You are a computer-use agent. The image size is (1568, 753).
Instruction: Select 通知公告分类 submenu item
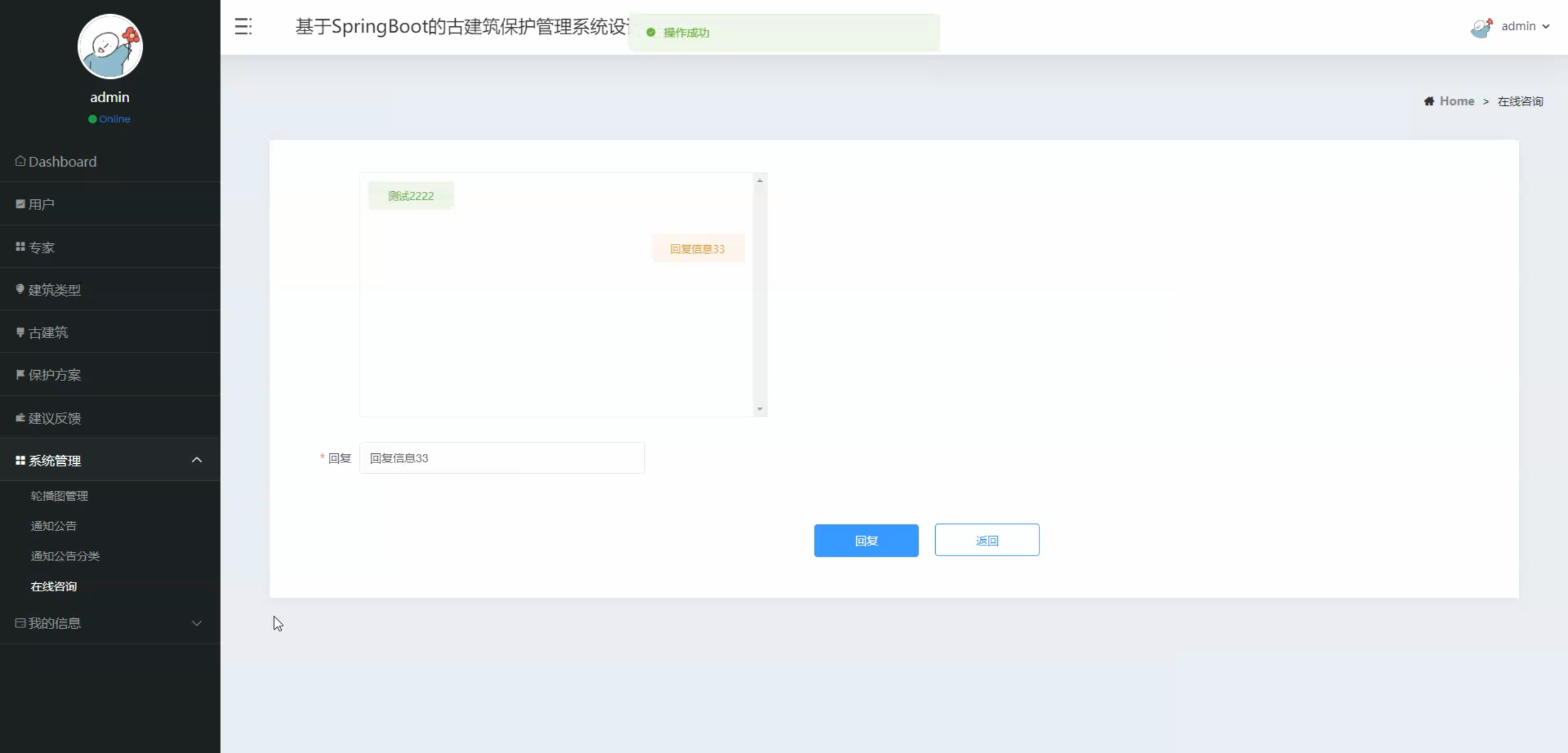point(65,556)
